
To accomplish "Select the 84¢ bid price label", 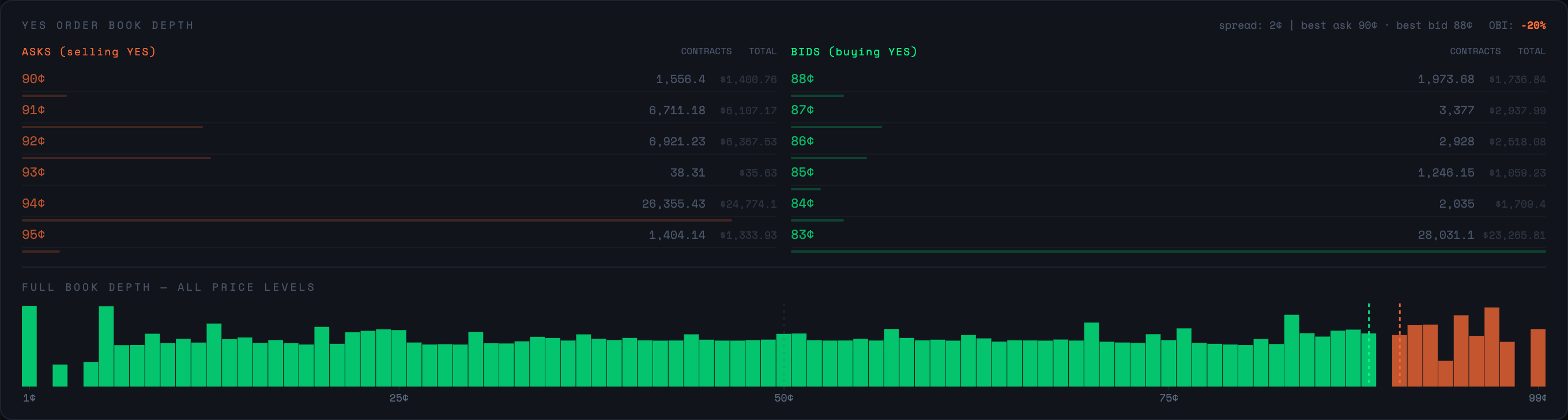I will (802, 203).
